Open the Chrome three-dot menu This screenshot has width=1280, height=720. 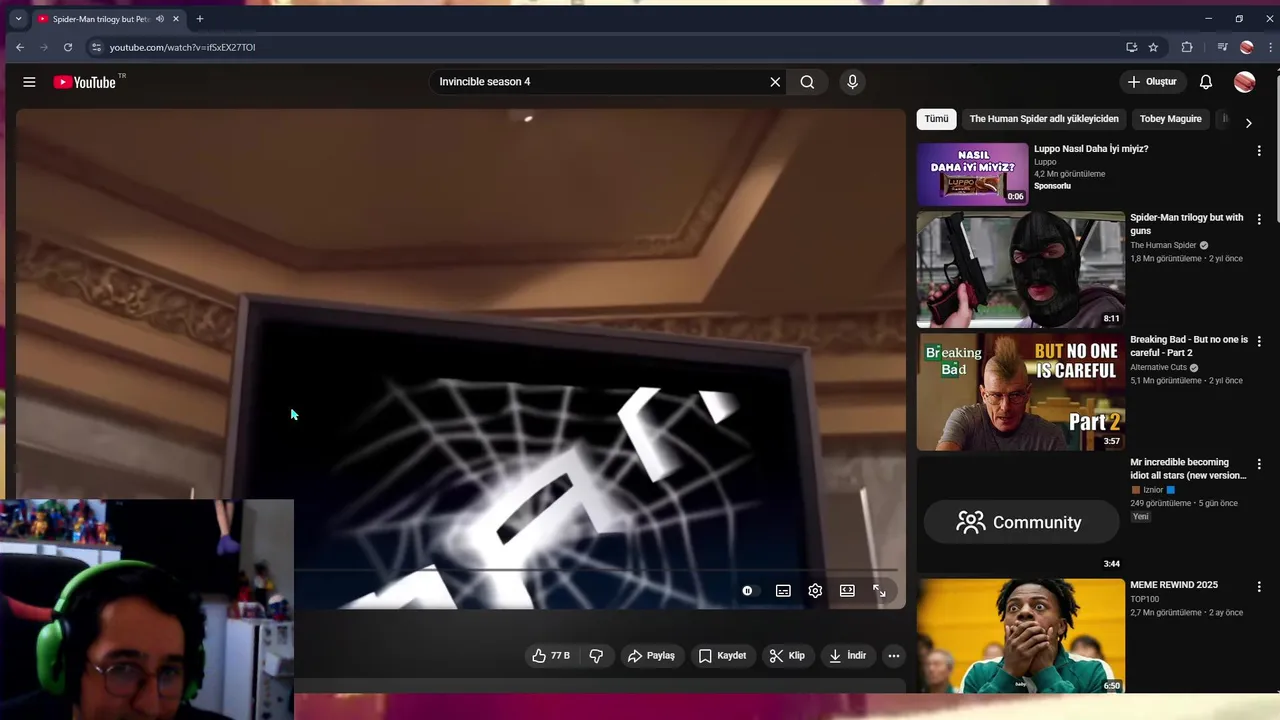[x=1270, y=47]
